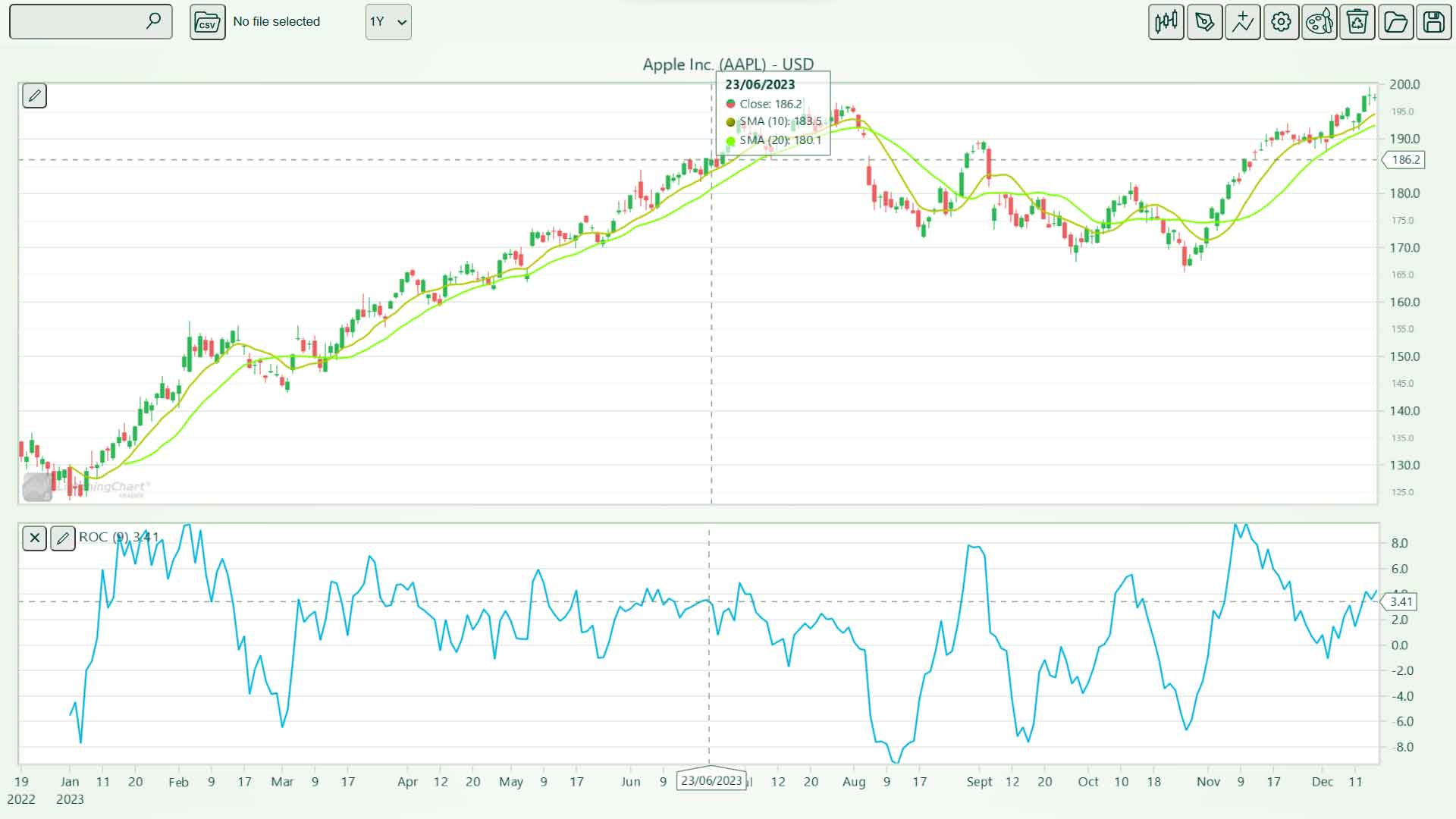Click the 186.2 price axis marker
This screenshot has width=1456, height=819.
(1404, 160)
